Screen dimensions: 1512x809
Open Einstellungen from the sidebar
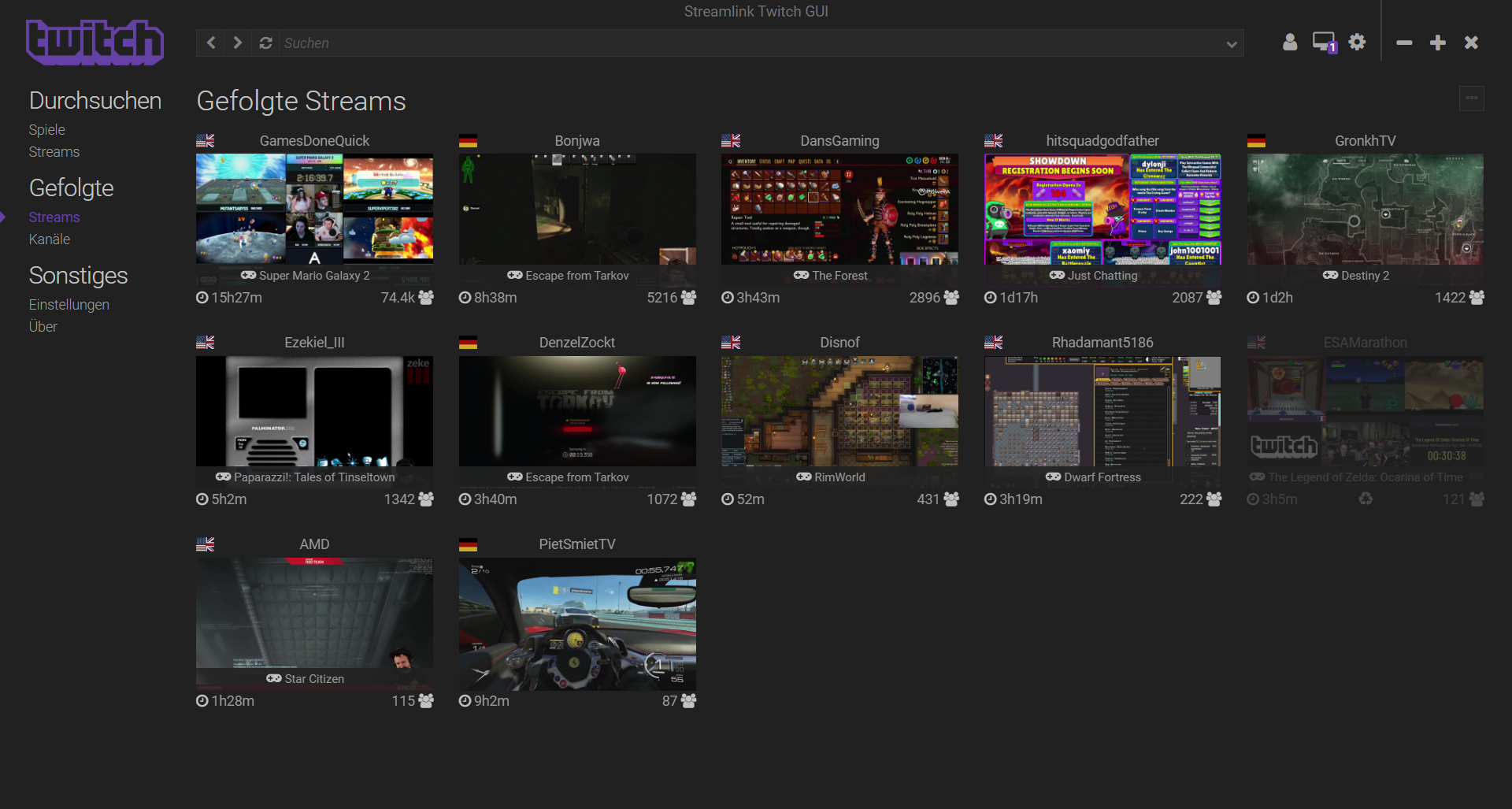(69, 304)
